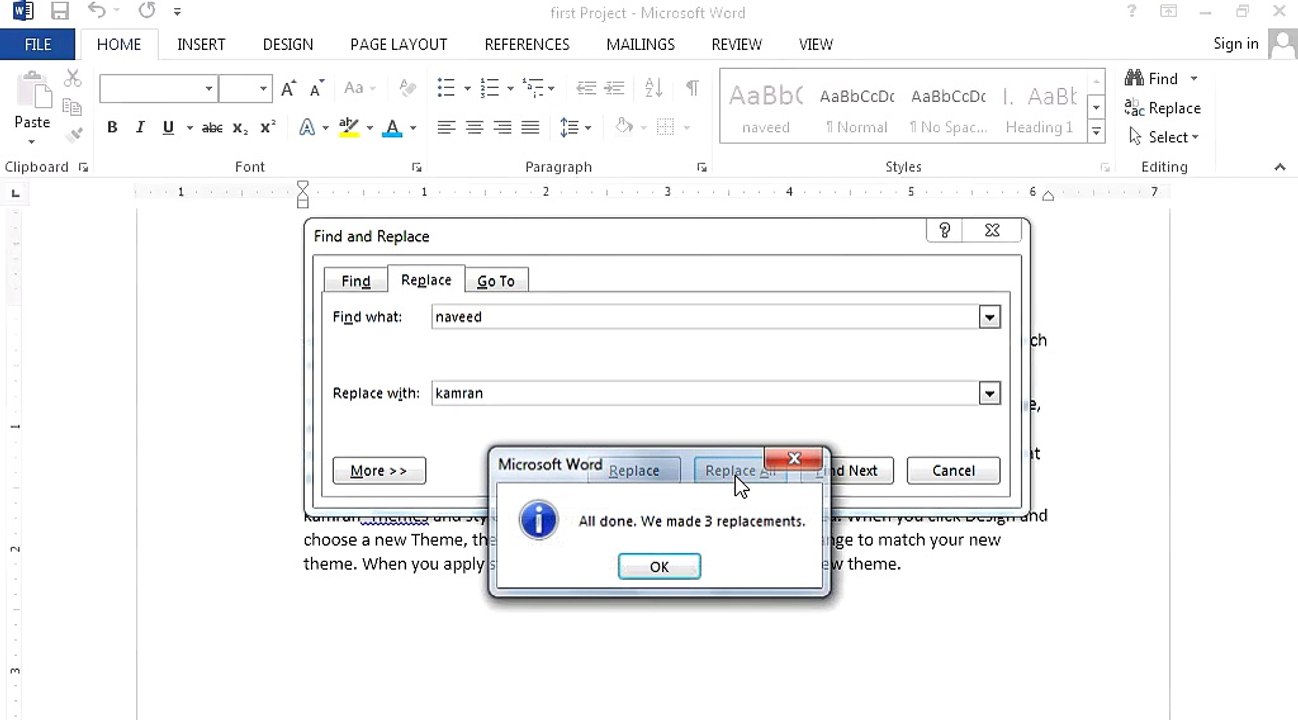Click the Multilevel List icon

coord(533,88)
